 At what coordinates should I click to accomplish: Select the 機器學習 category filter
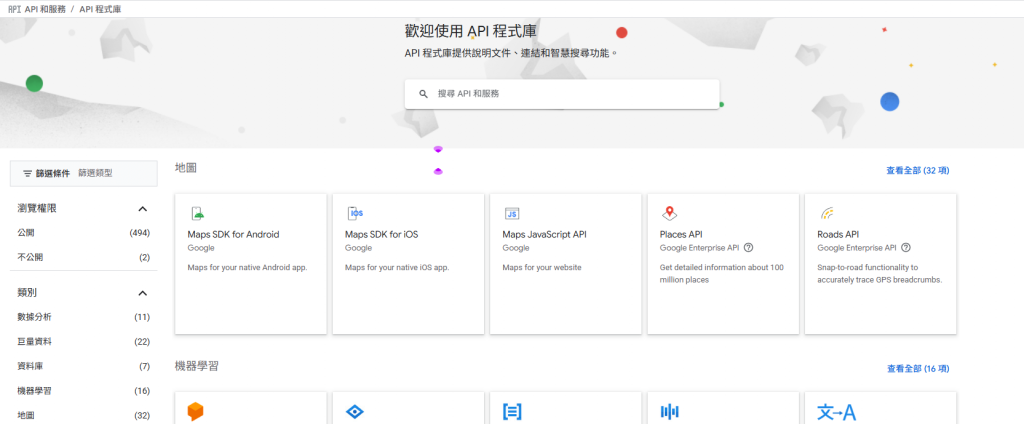coord(84,391)
